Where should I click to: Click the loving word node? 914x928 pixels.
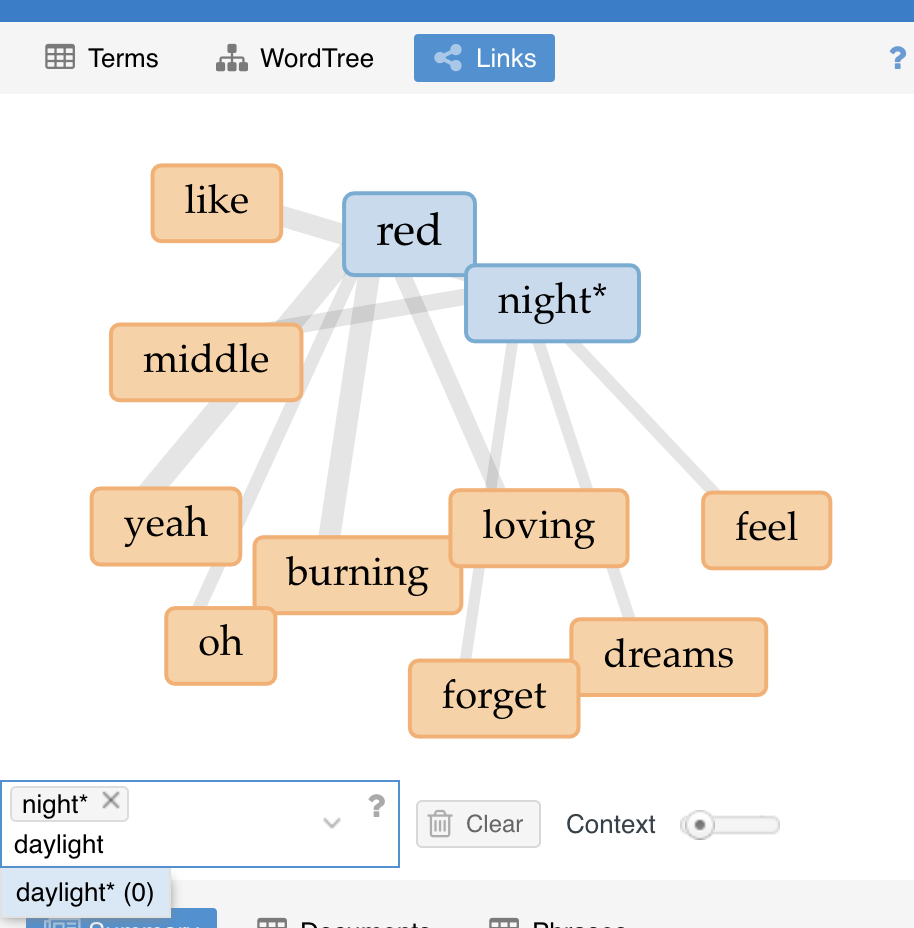point(539,528)
